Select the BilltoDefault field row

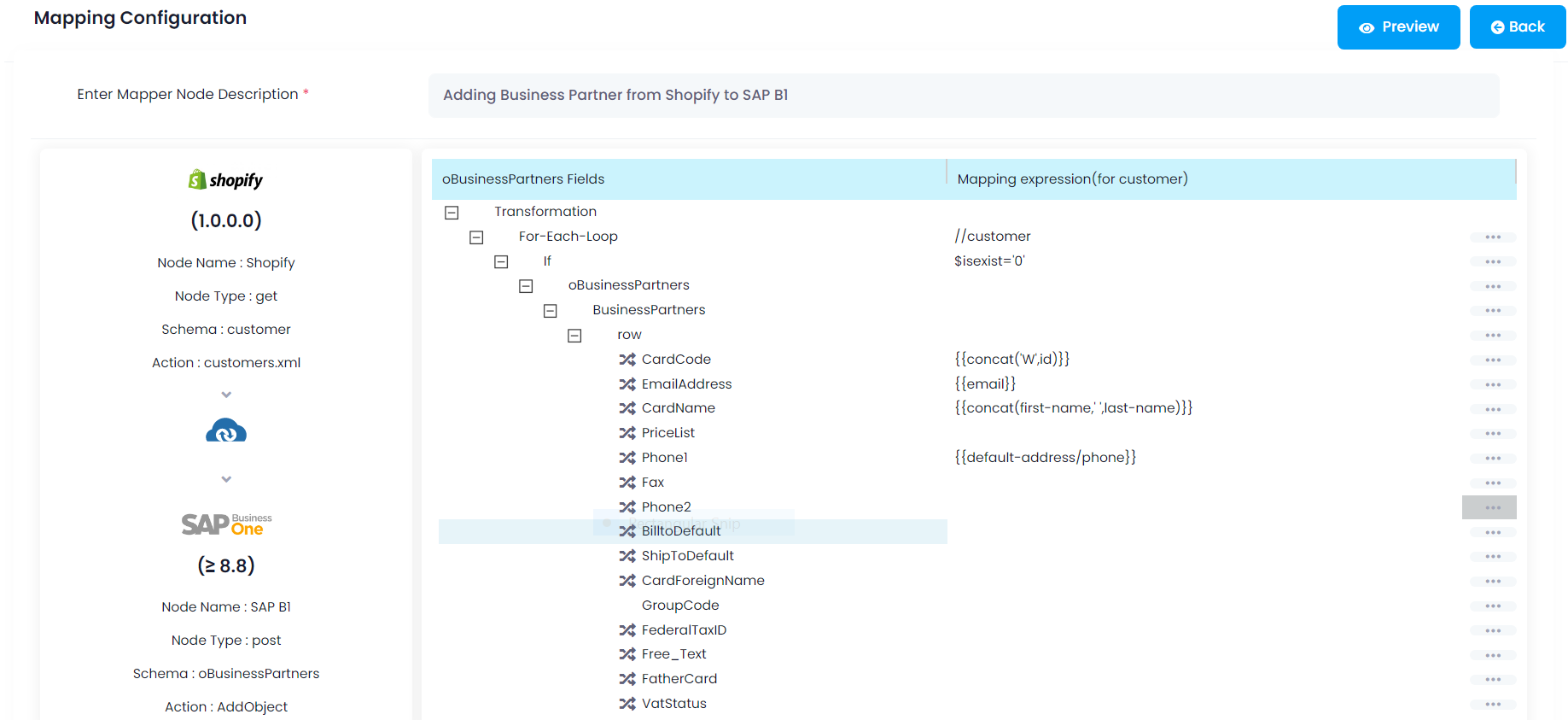click(681, 531)
